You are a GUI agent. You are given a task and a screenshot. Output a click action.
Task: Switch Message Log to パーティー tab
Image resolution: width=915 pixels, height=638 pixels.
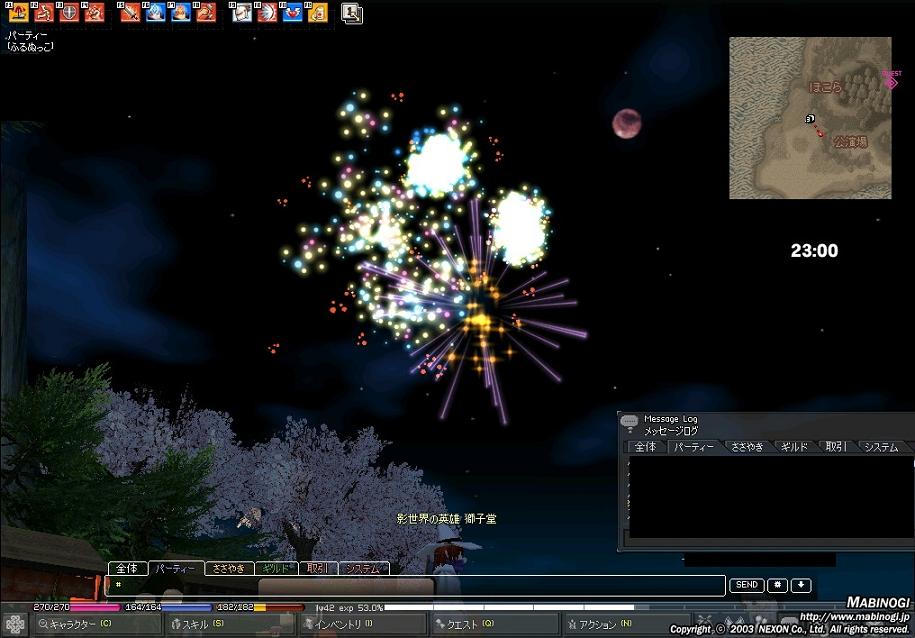click(x=693, y=447)
